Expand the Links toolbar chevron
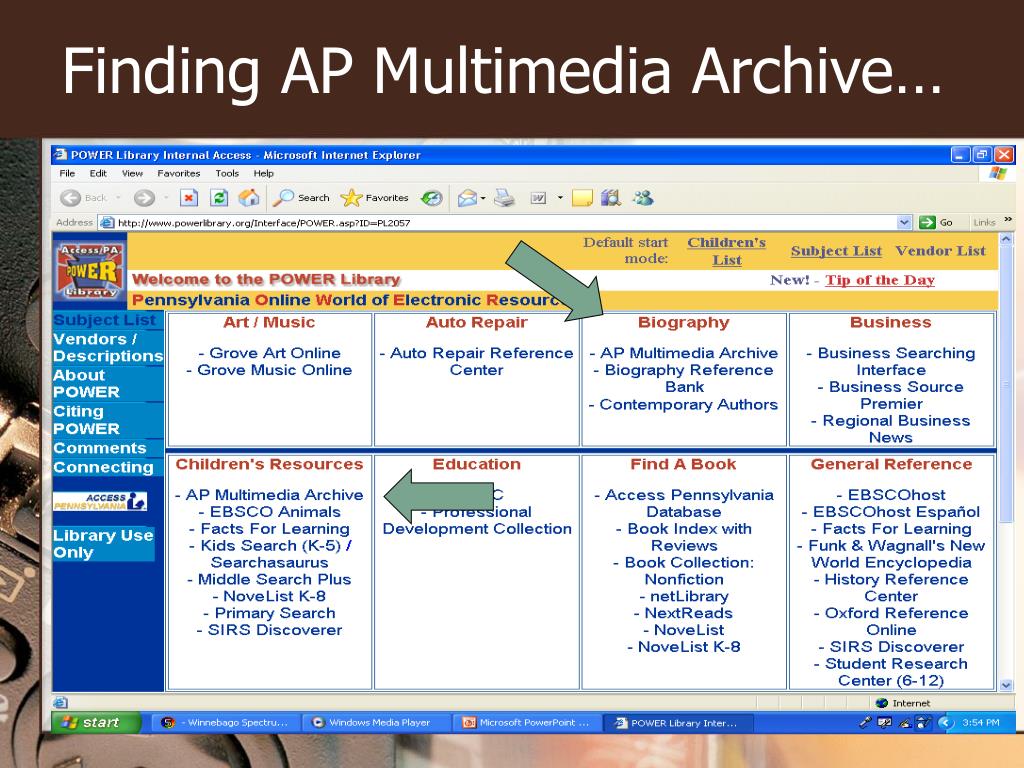The width and height of the screenshot is (1024, 768). coord(1008,220)
